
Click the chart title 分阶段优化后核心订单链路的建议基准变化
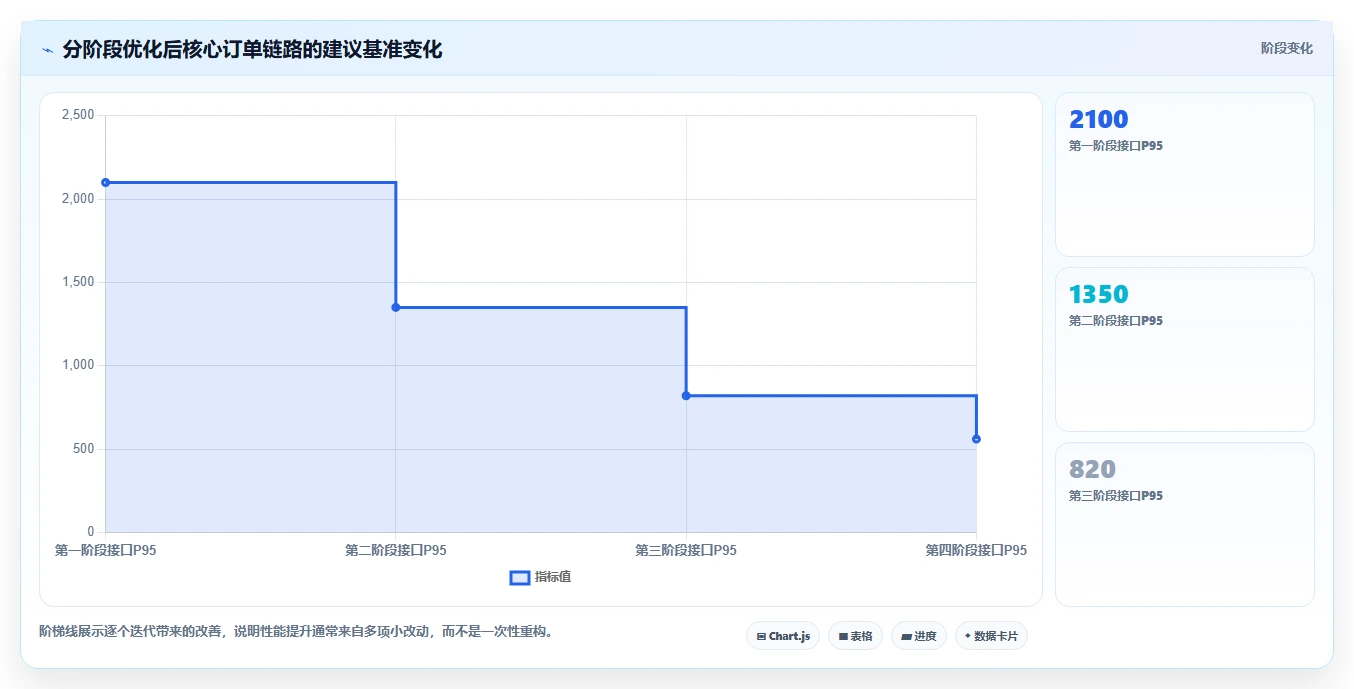click(252, 49)
